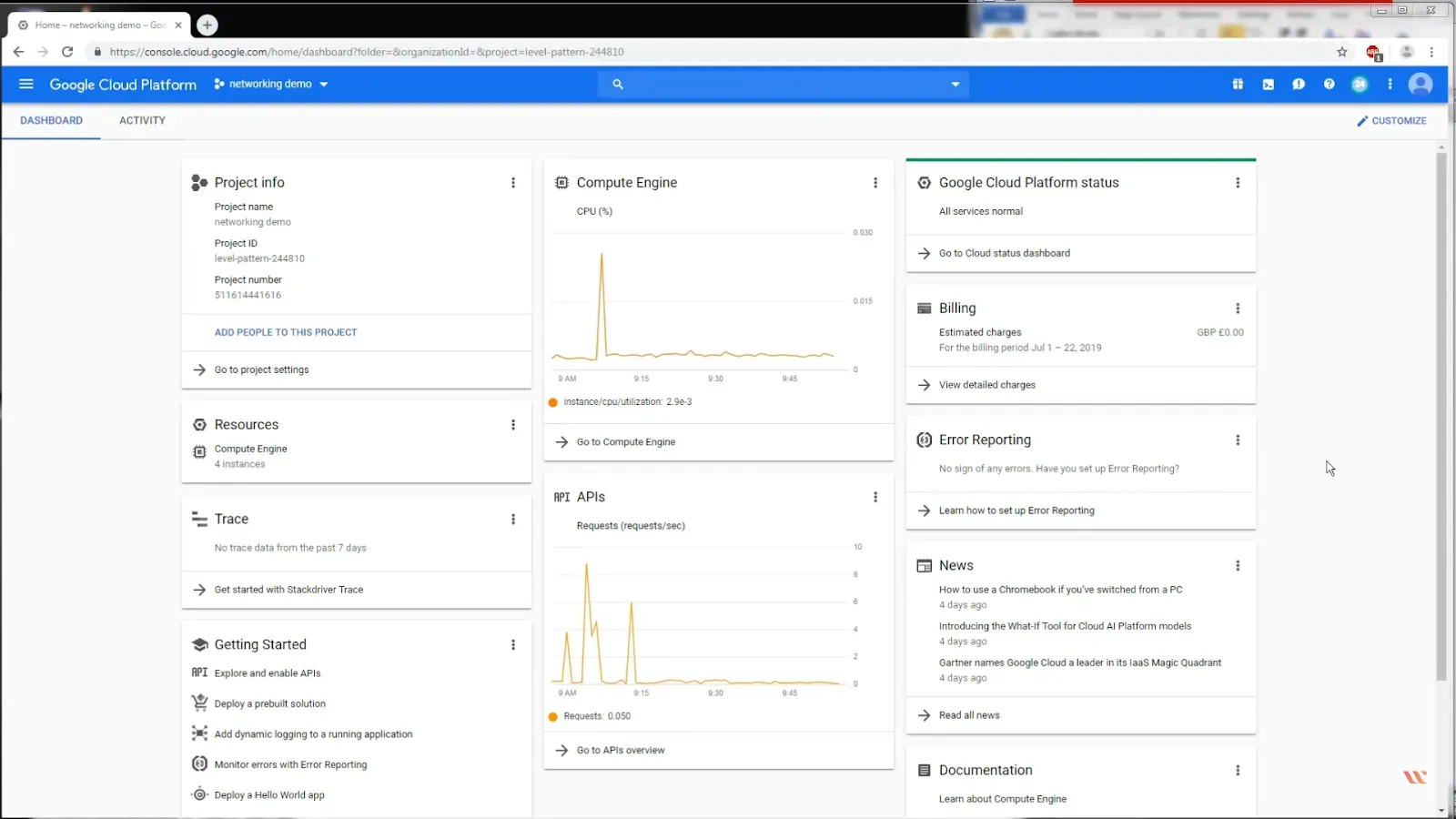Open the Help question mark icon

point(1329,84)
